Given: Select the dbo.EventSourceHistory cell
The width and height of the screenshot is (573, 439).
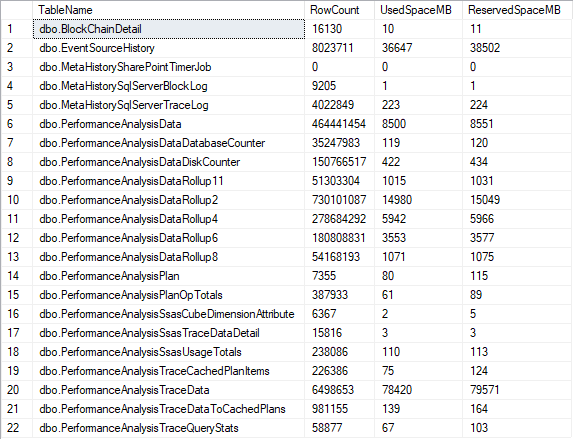Looking at the screenshot, I should click(x=168, y=48).
